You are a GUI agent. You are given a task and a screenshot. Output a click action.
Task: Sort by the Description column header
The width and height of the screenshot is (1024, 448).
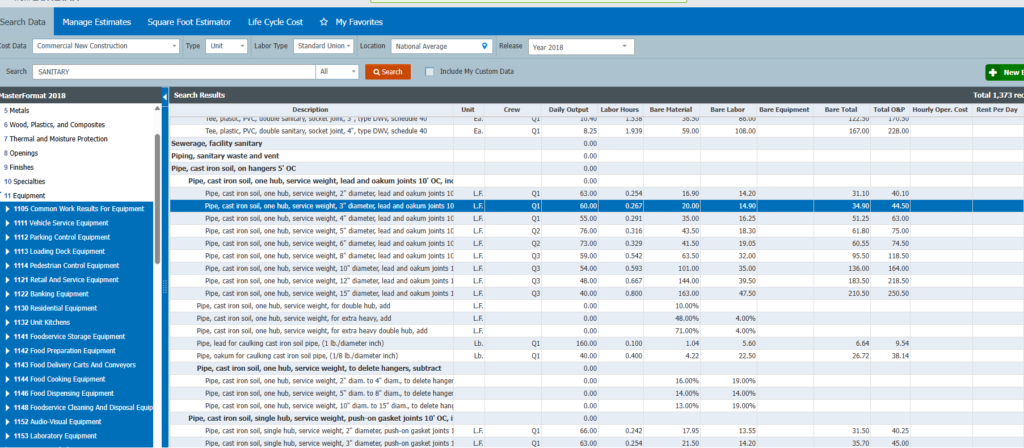[x=311, y=110]
